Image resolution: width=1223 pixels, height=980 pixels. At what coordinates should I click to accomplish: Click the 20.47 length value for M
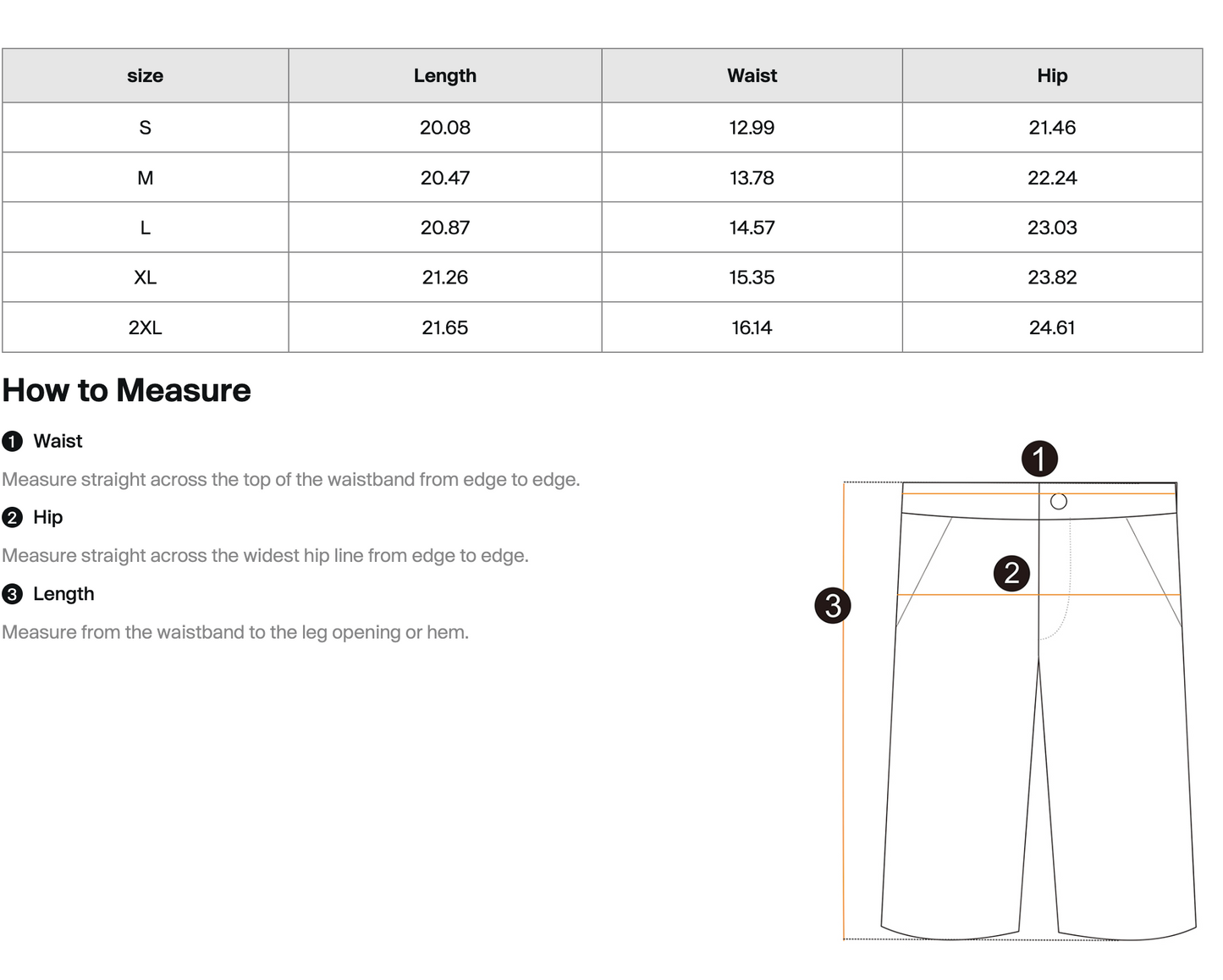445,178
